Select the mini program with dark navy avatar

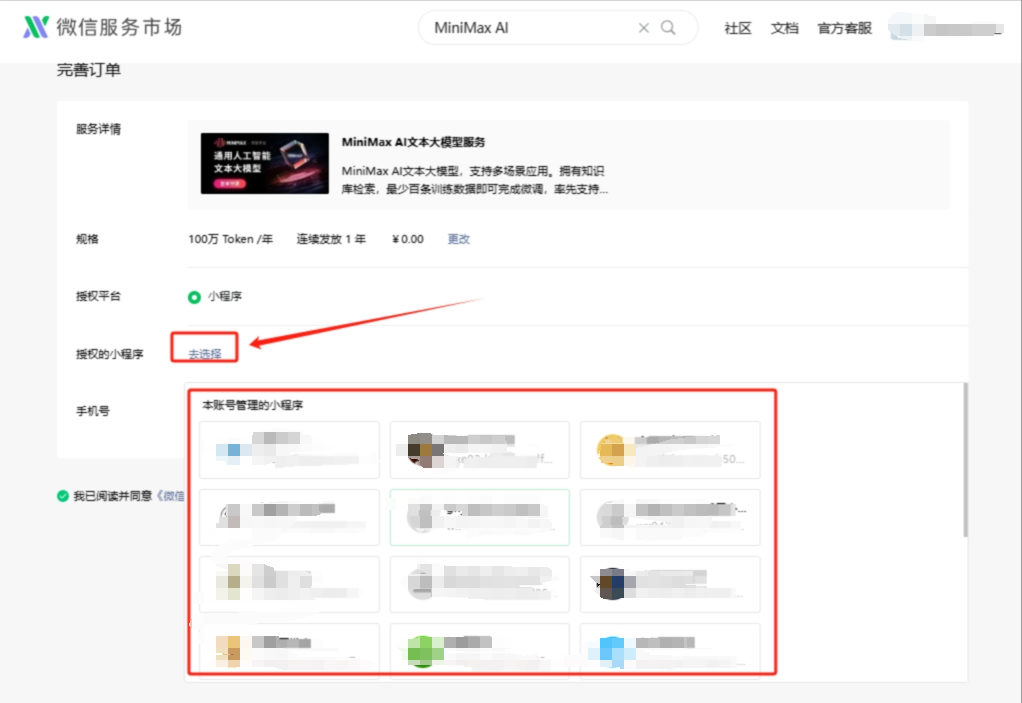[670, 584]
